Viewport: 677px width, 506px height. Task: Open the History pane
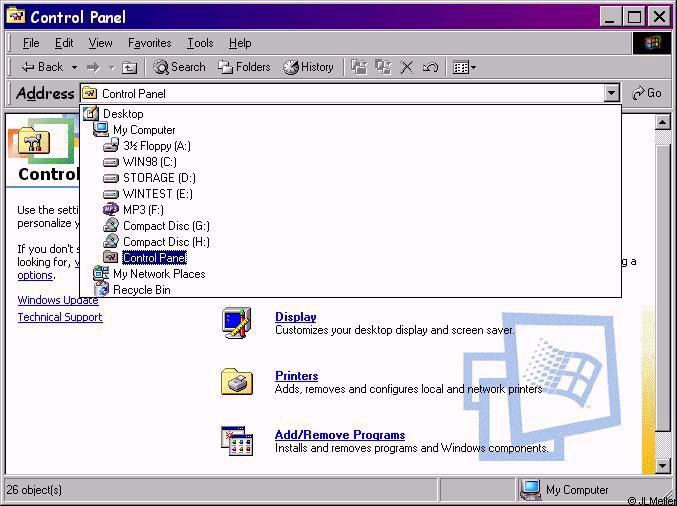308,67
